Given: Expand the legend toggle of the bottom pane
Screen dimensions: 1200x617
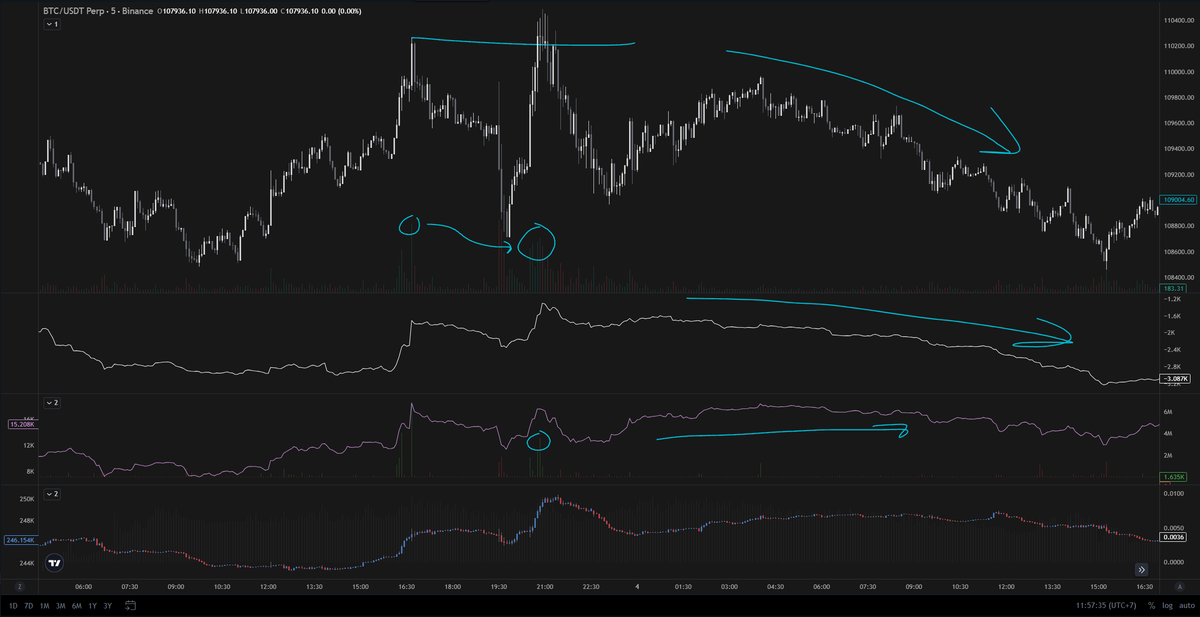Looking at the screenshot, I should pos(52,494).
